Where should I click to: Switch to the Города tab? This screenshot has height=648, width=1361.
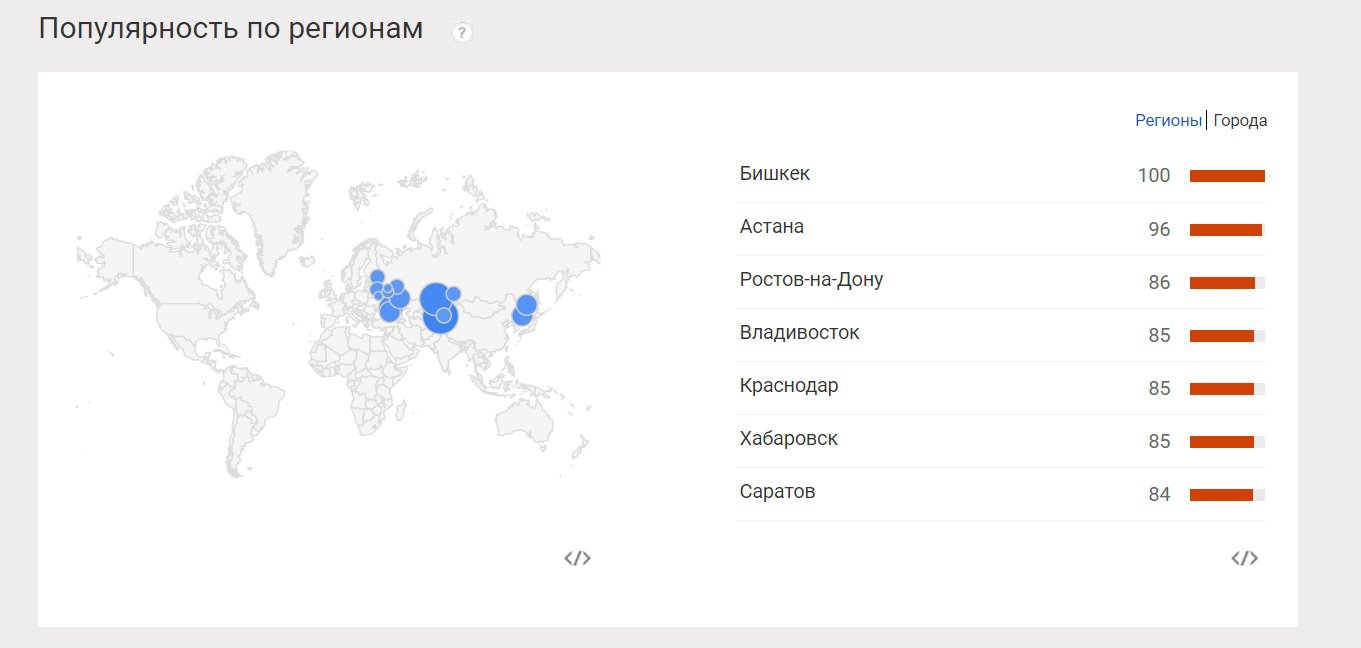coord(1240,121)
